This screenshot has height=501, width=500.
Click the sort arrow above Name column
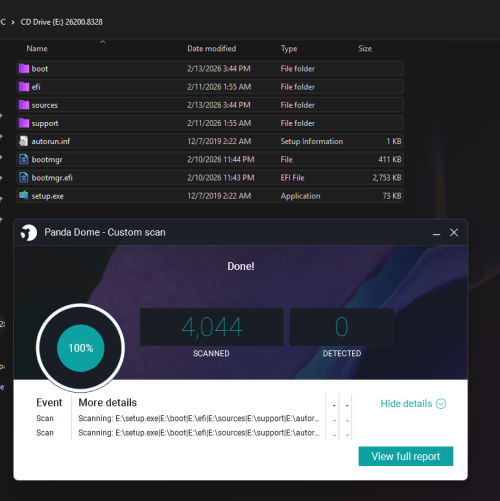coord(103,42)
